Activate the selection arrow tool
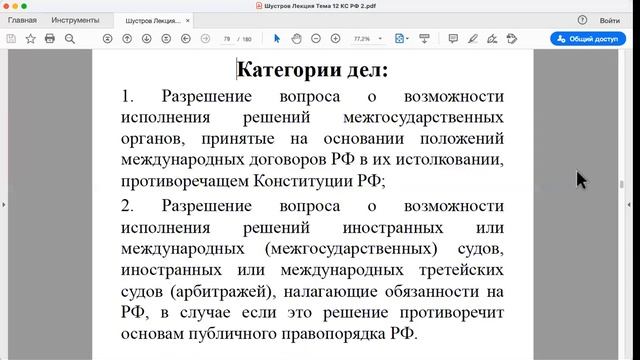640x360 pixels. [x=277, y=39]
